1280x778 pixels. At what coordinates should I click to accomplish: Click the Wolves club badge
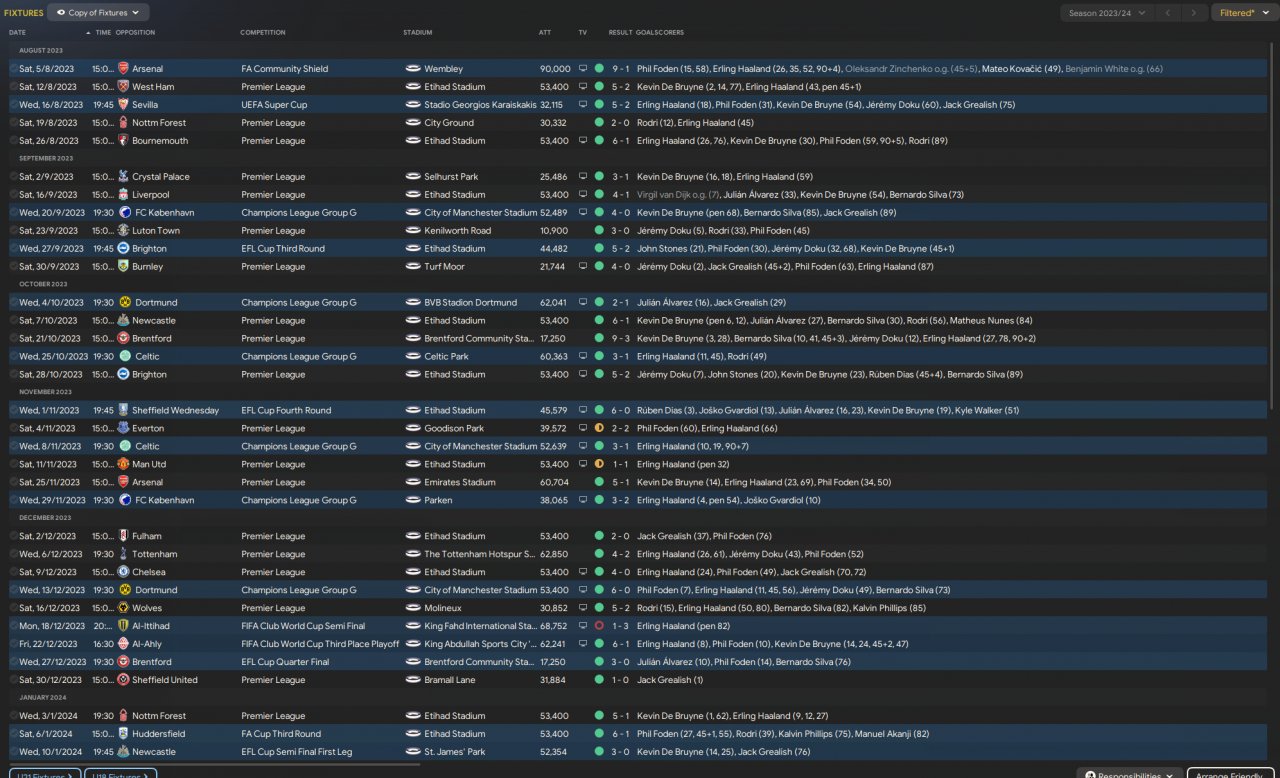(124, 609)
